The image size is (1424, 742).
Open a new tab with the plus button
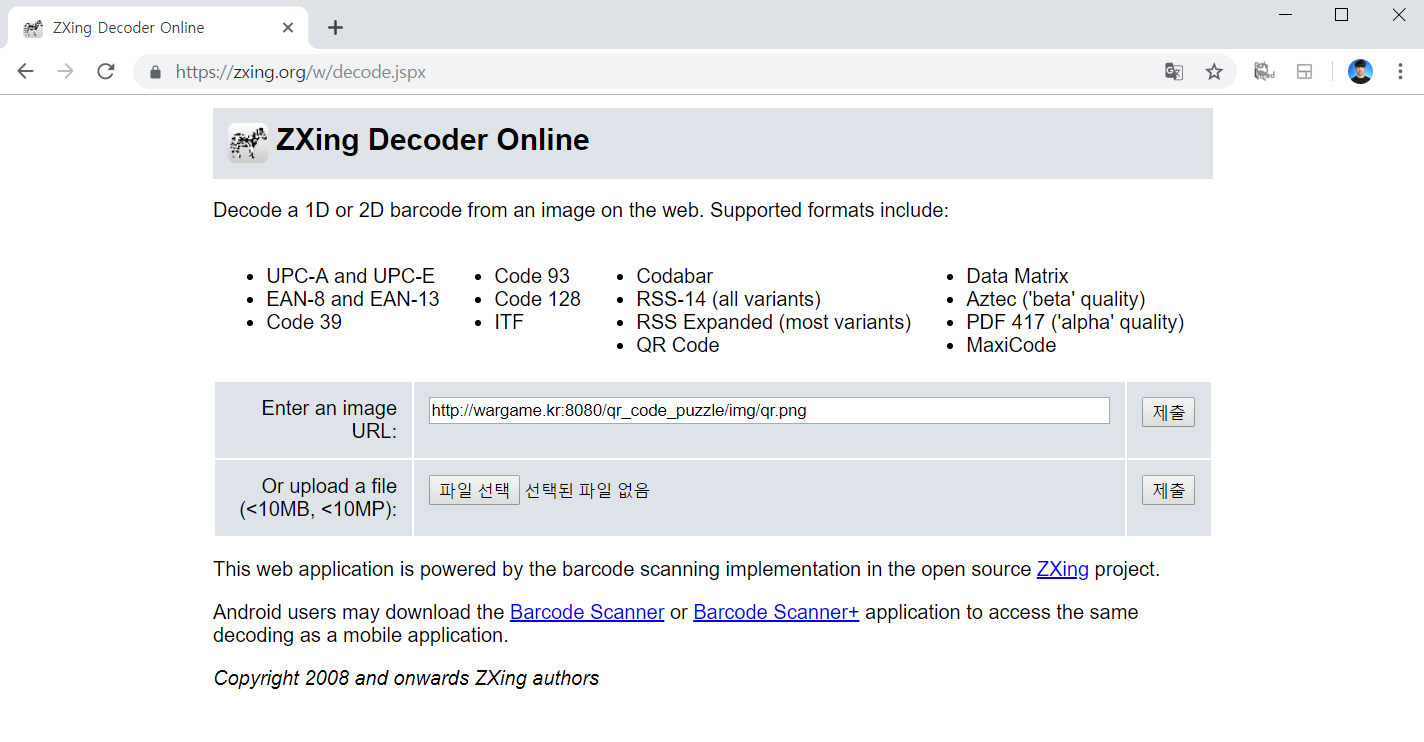[336, 28]
